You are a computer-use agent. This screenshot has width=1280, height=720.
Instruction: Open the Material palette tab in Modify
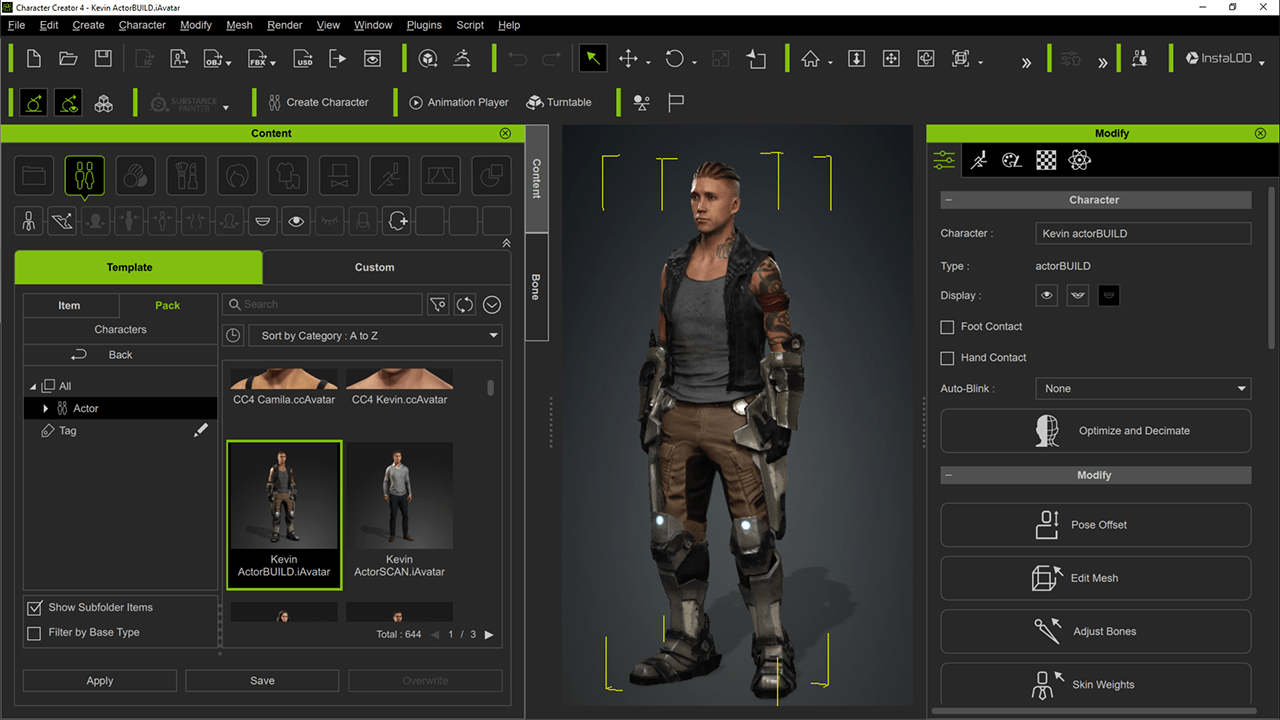click(1012, 160)
